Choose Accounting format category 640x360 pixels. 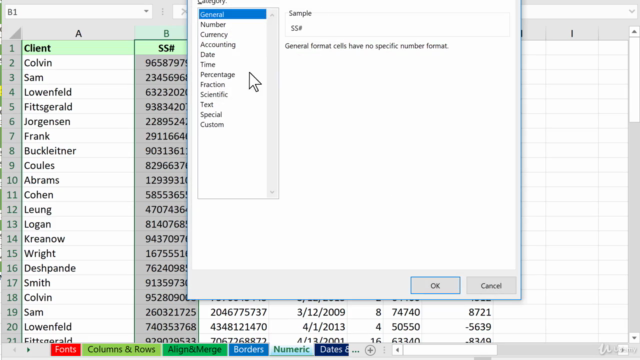tap(218, 44)
